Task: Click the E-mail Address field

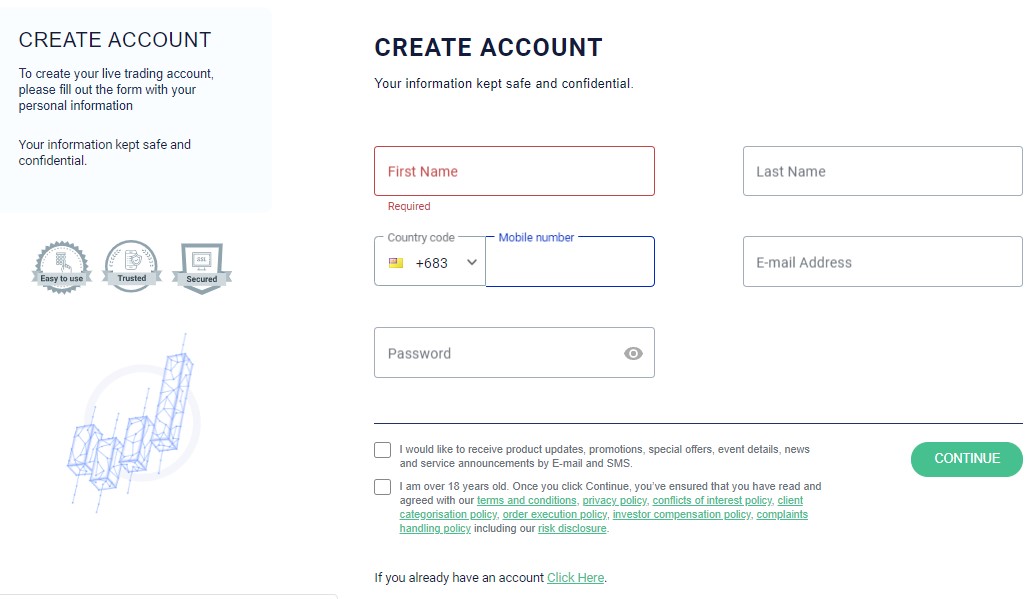Action: pos(882,262)
